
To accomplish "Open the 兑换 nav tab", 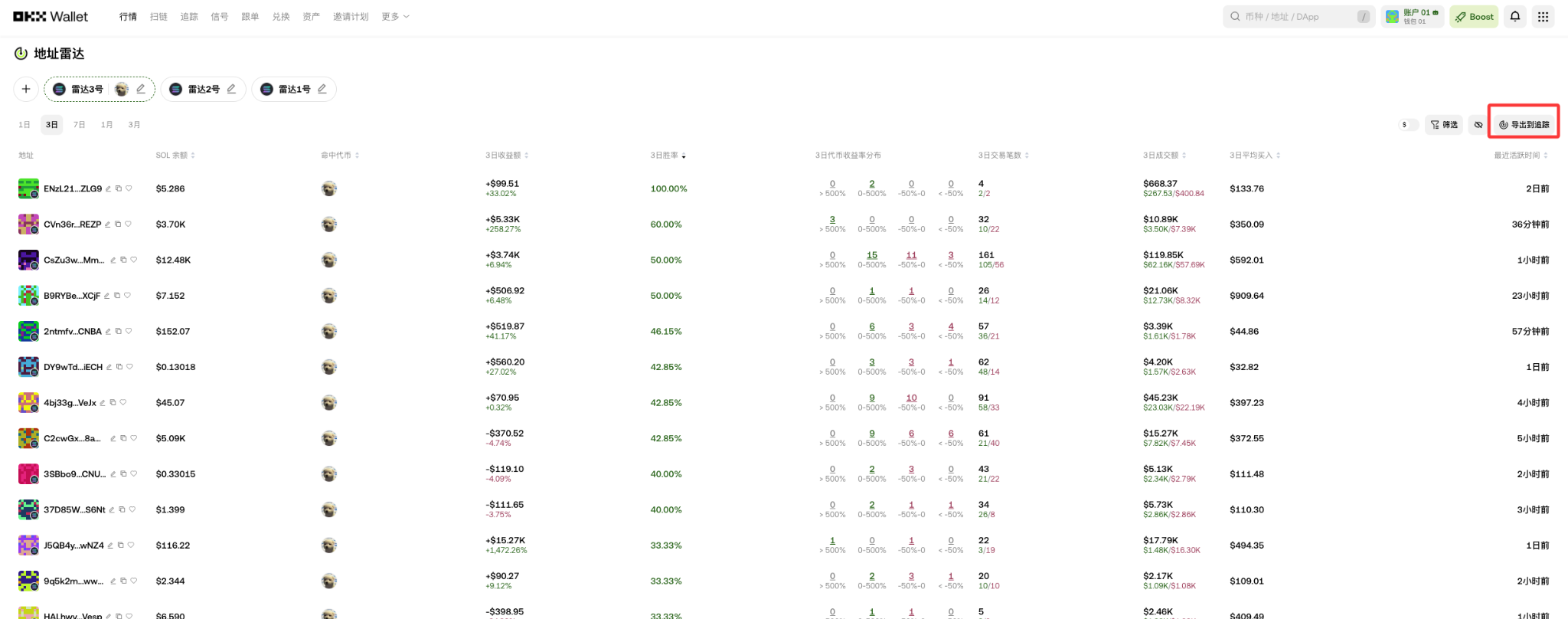I will [x=281, y=16].
